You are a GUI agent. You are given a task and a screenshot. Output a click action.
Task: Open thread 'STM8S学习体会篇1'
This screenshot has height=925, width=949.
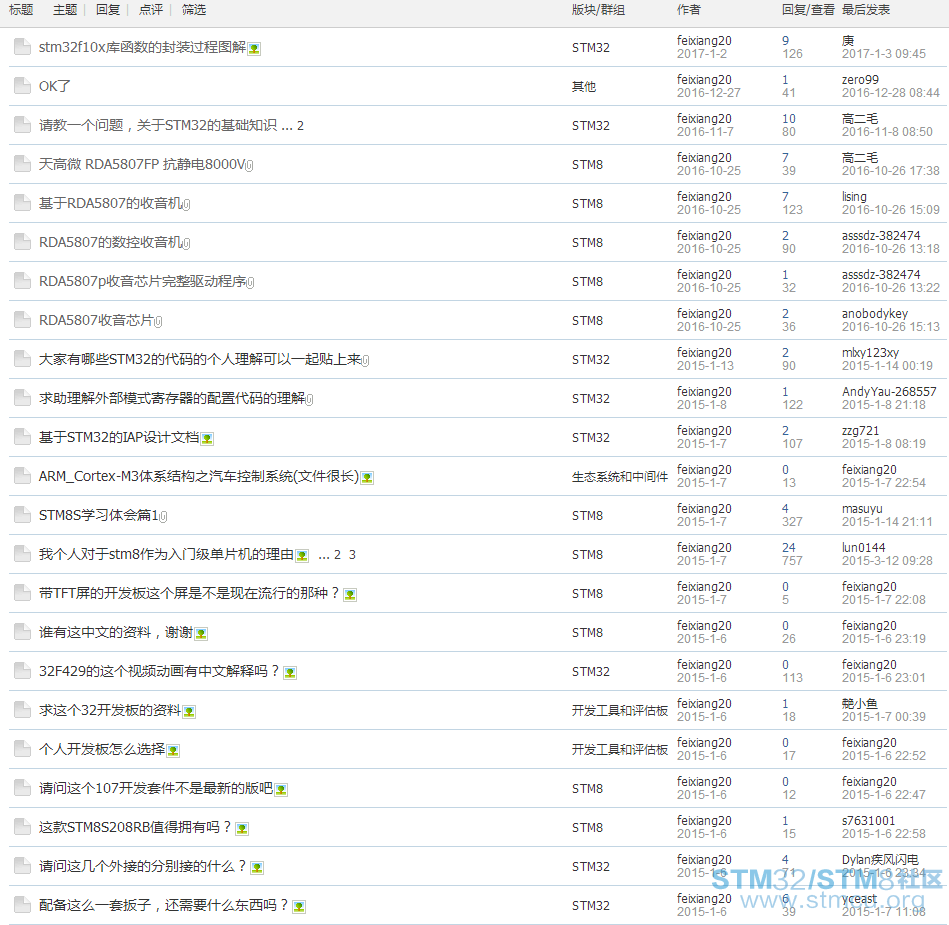pos(99,515)
